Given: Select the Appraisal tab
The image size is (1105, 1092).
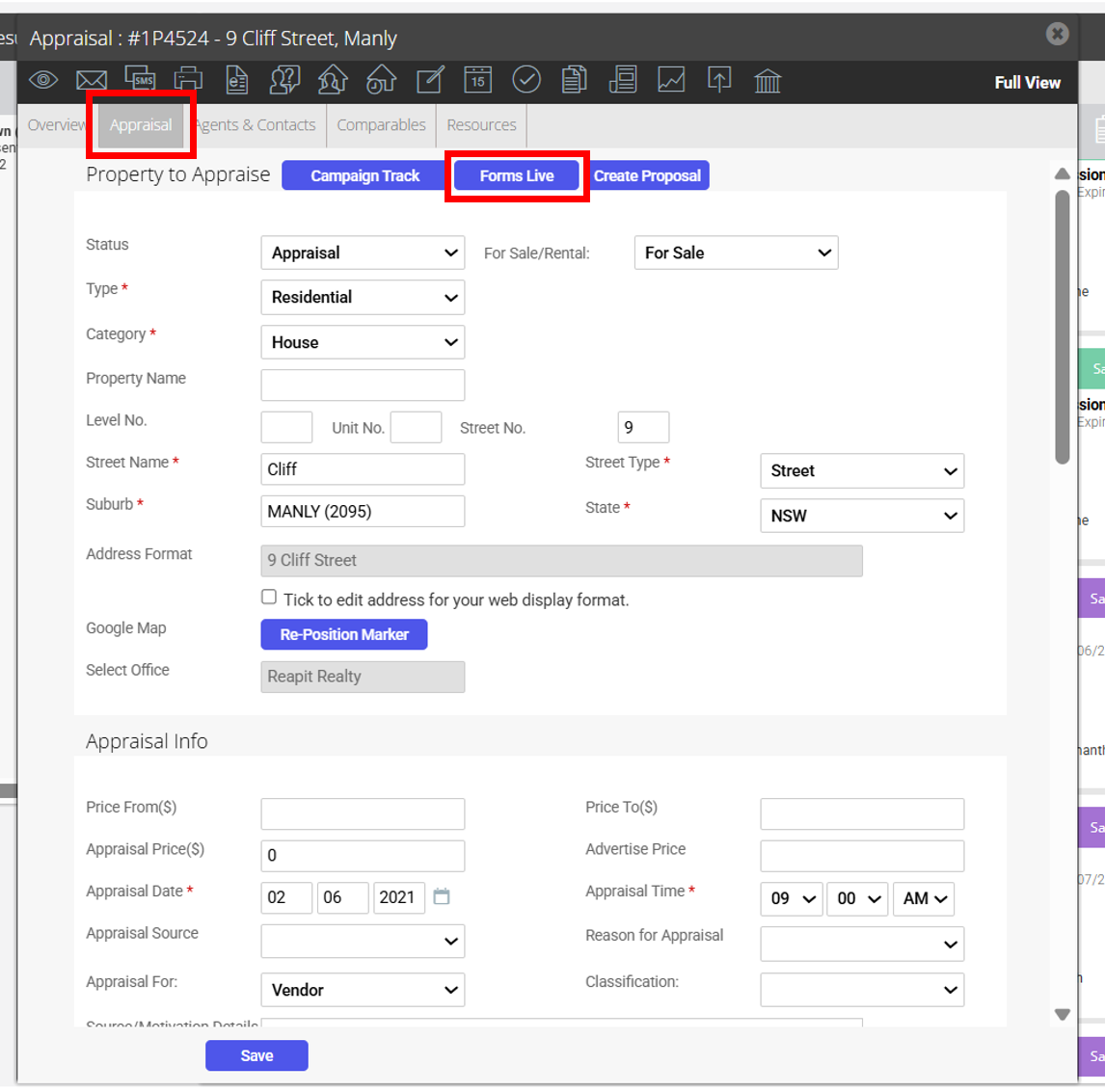Looking at the screenshot, I should click(140, 125).
